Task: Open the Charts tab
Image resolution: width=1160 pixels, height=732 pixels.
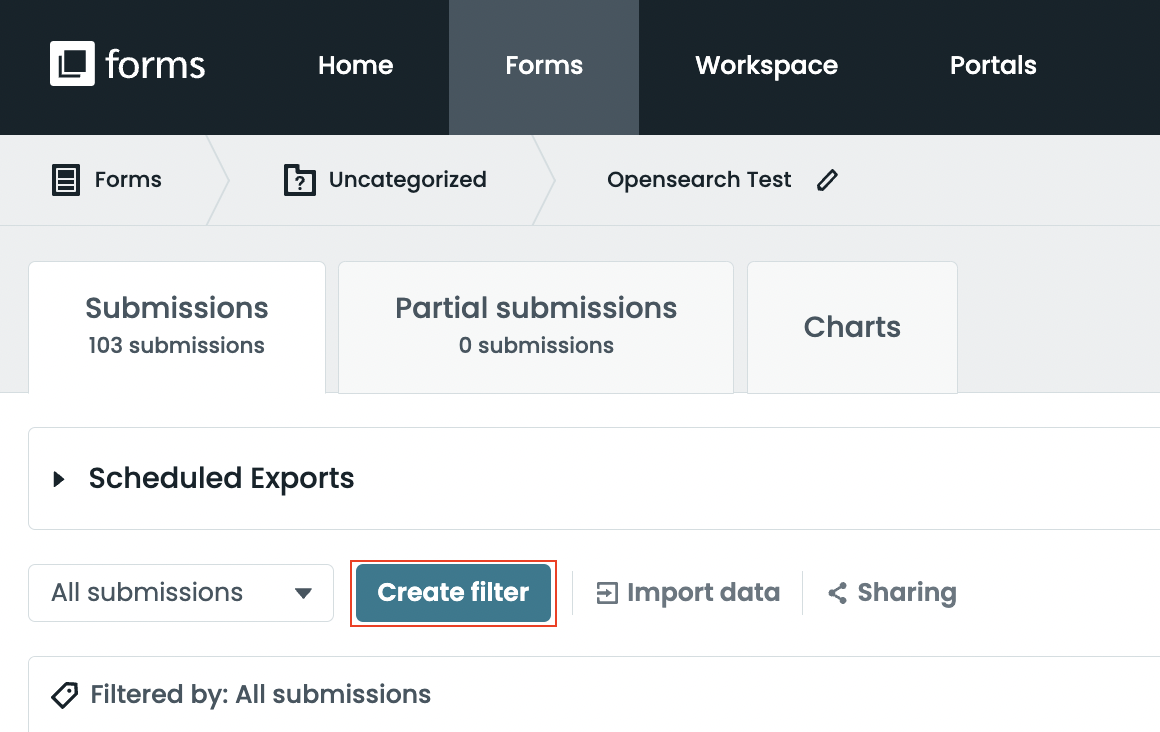Action: point(851,326)
